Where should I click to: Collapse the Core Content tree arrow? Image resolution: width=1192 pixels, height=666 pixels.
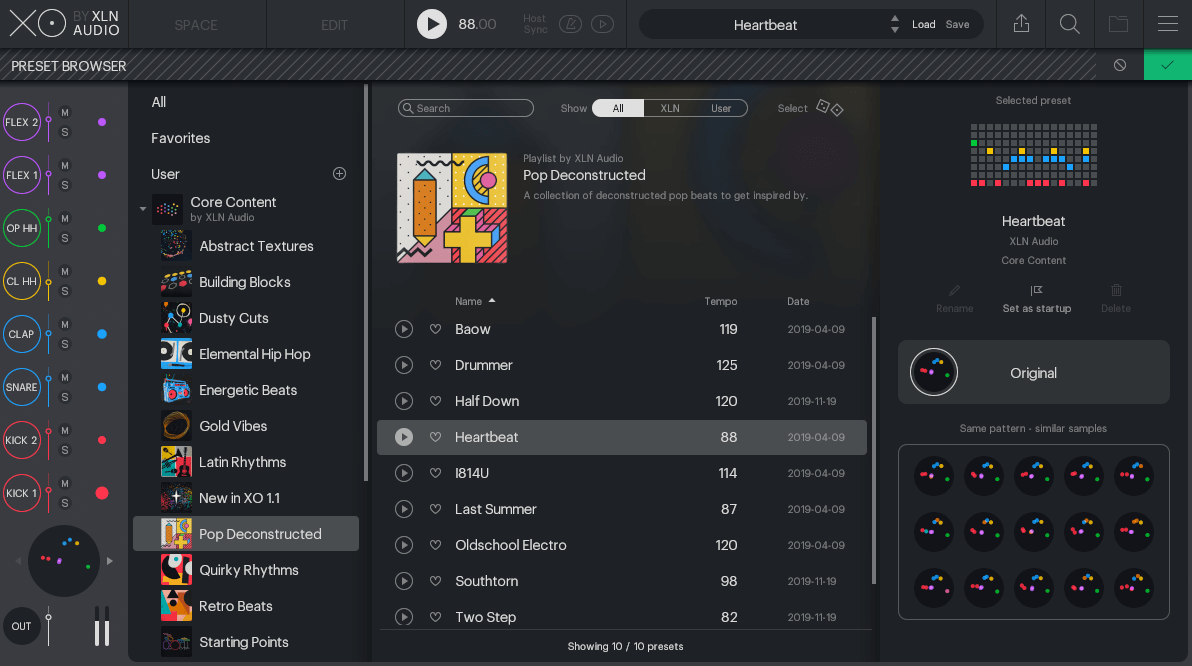pos(143,209)
